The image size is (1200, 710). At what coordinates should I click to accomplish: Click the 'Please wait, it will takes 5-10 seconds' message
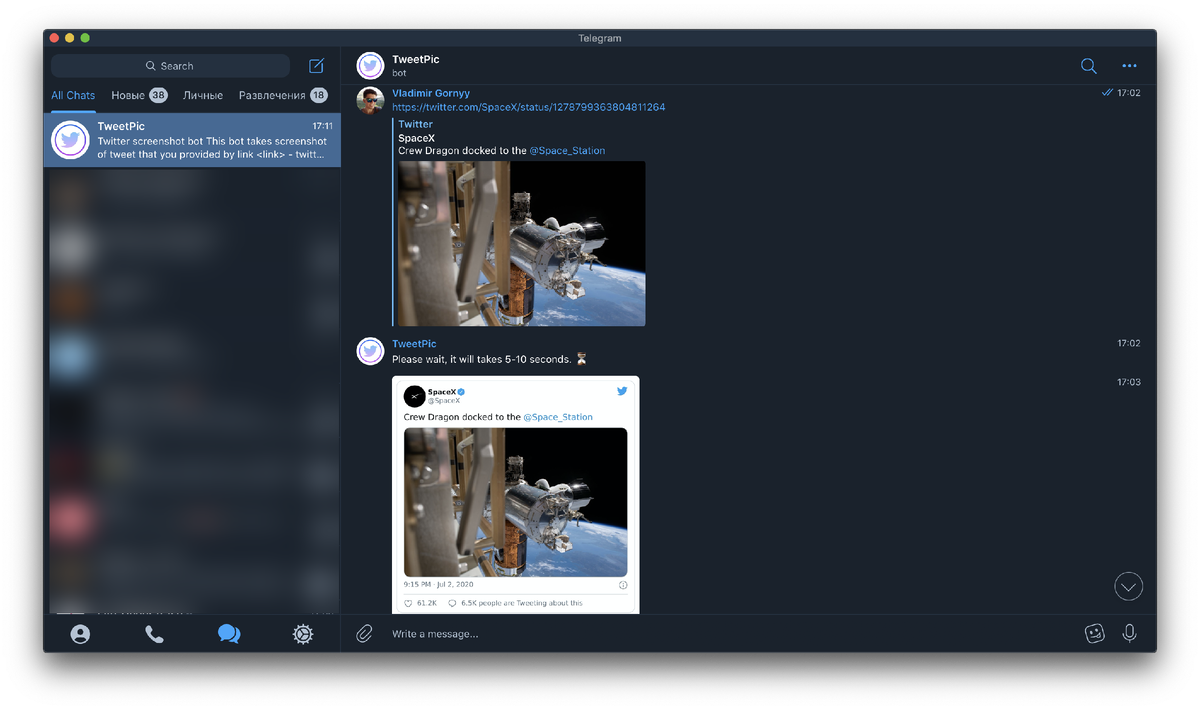pyautogui.click(x=490, y=359)
